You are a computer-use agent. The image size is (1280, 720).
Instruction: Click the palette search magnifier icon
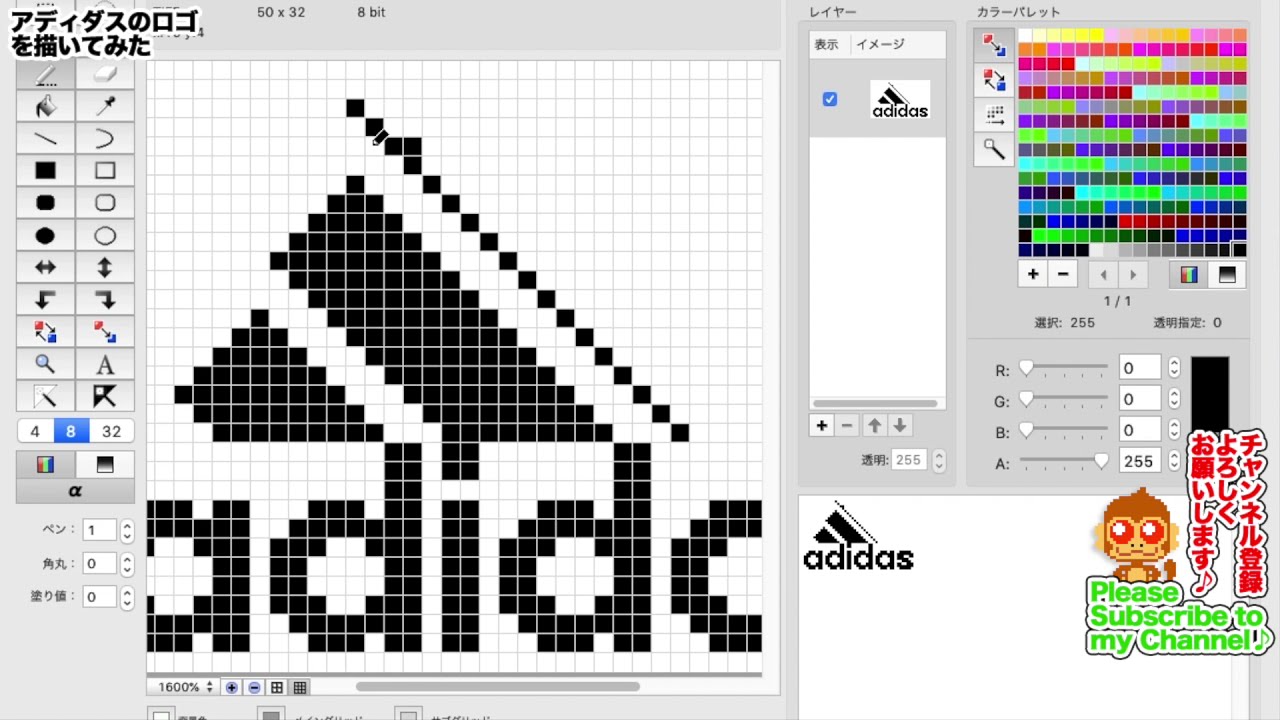click(994, 149)
